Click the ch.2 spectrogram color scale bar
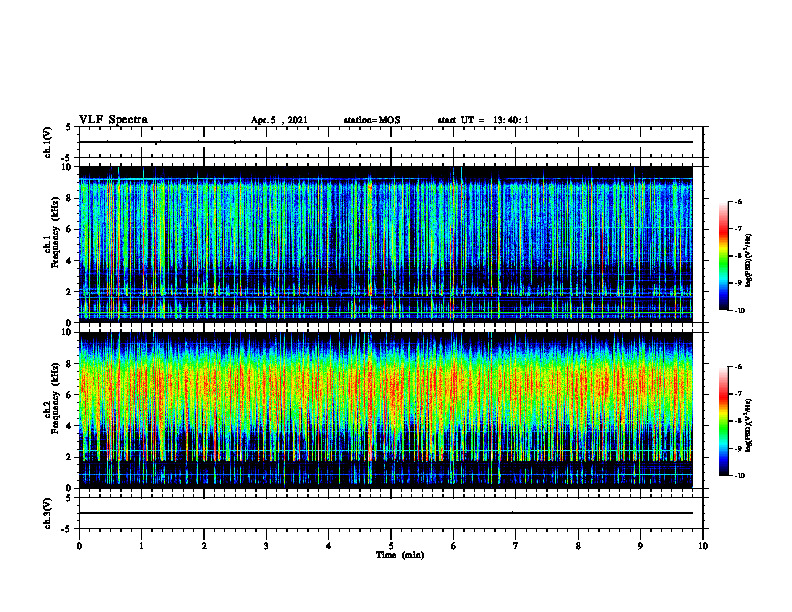 pyautogui.click(x=724, y=421)
